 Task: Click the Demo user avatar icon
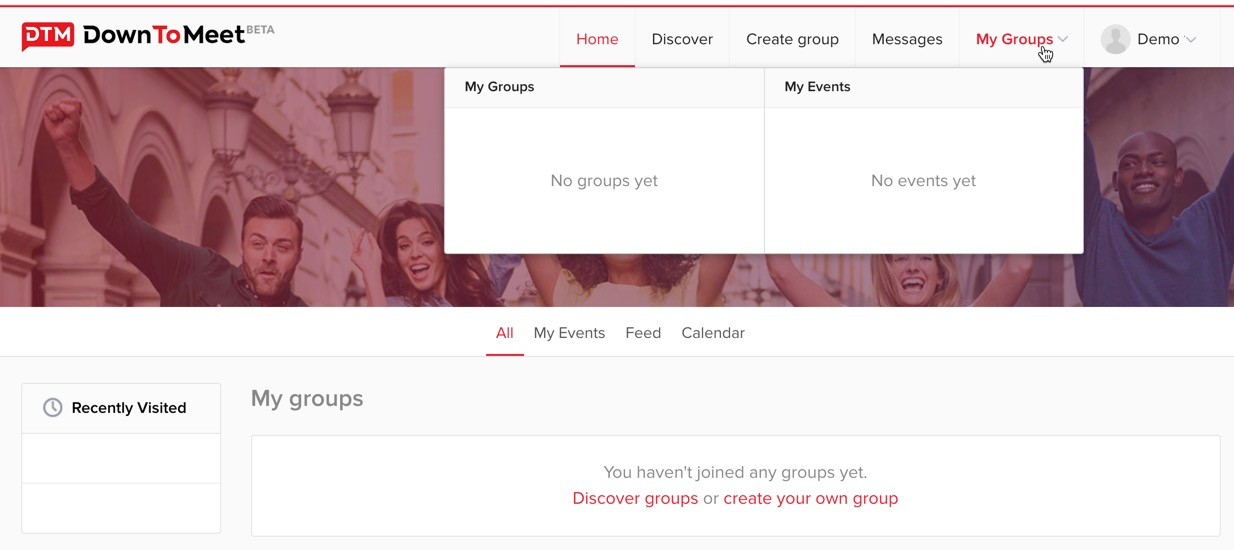click(x=1115, y=39)
